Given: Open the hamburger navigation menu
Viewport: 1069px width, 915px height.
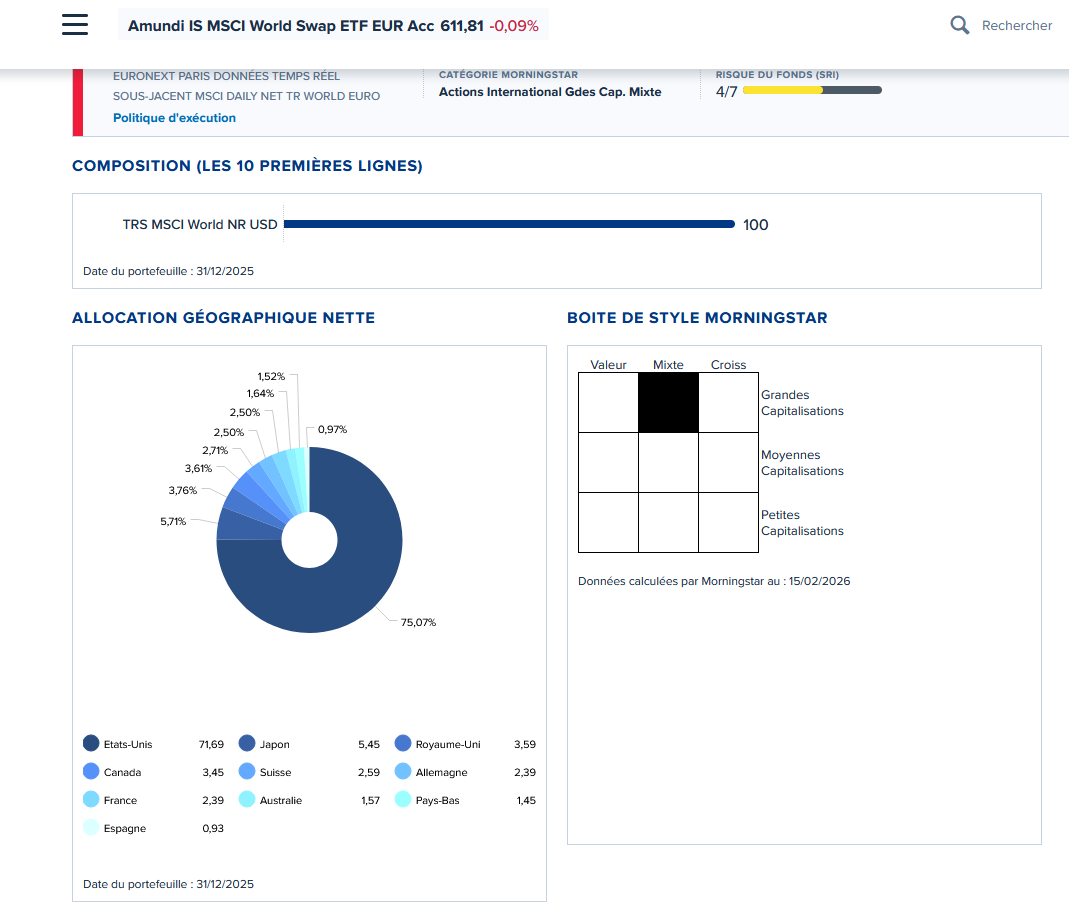Looking at the screenshot, I should pos(75,25).
